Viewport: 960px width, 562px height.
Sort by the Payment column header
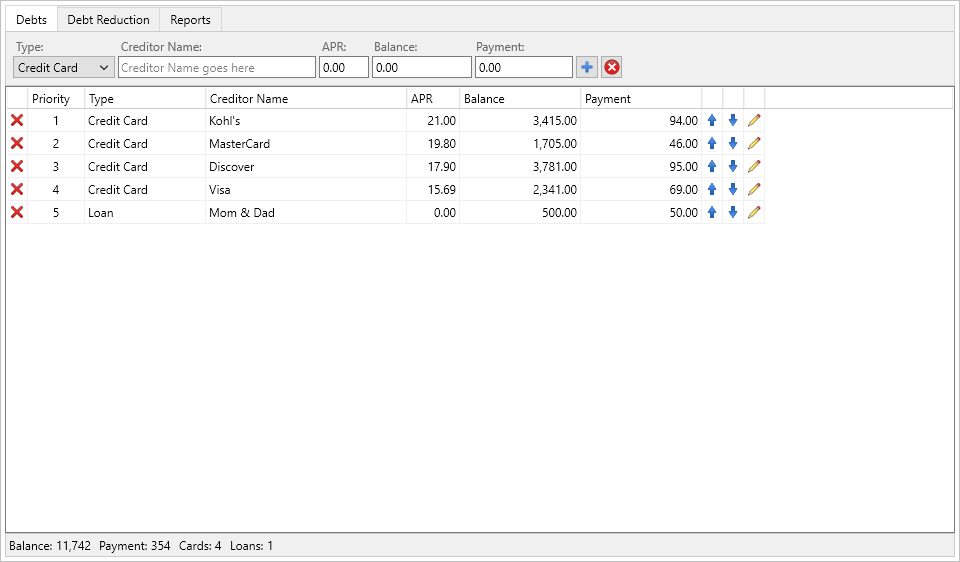click(641, 99)
